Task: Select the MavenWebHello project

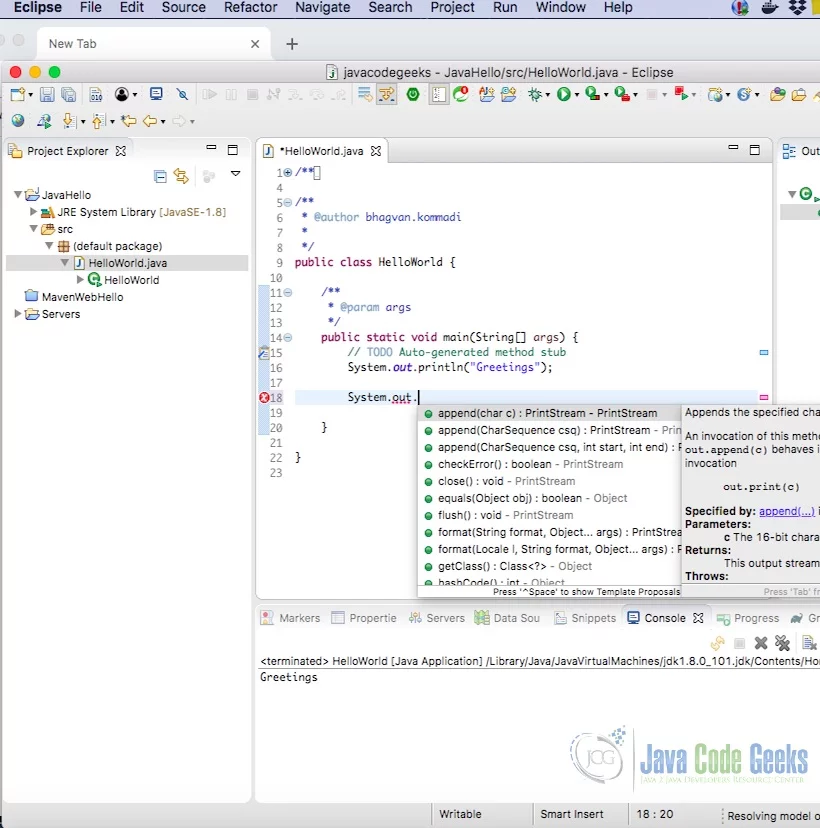Action: [82, 297]
